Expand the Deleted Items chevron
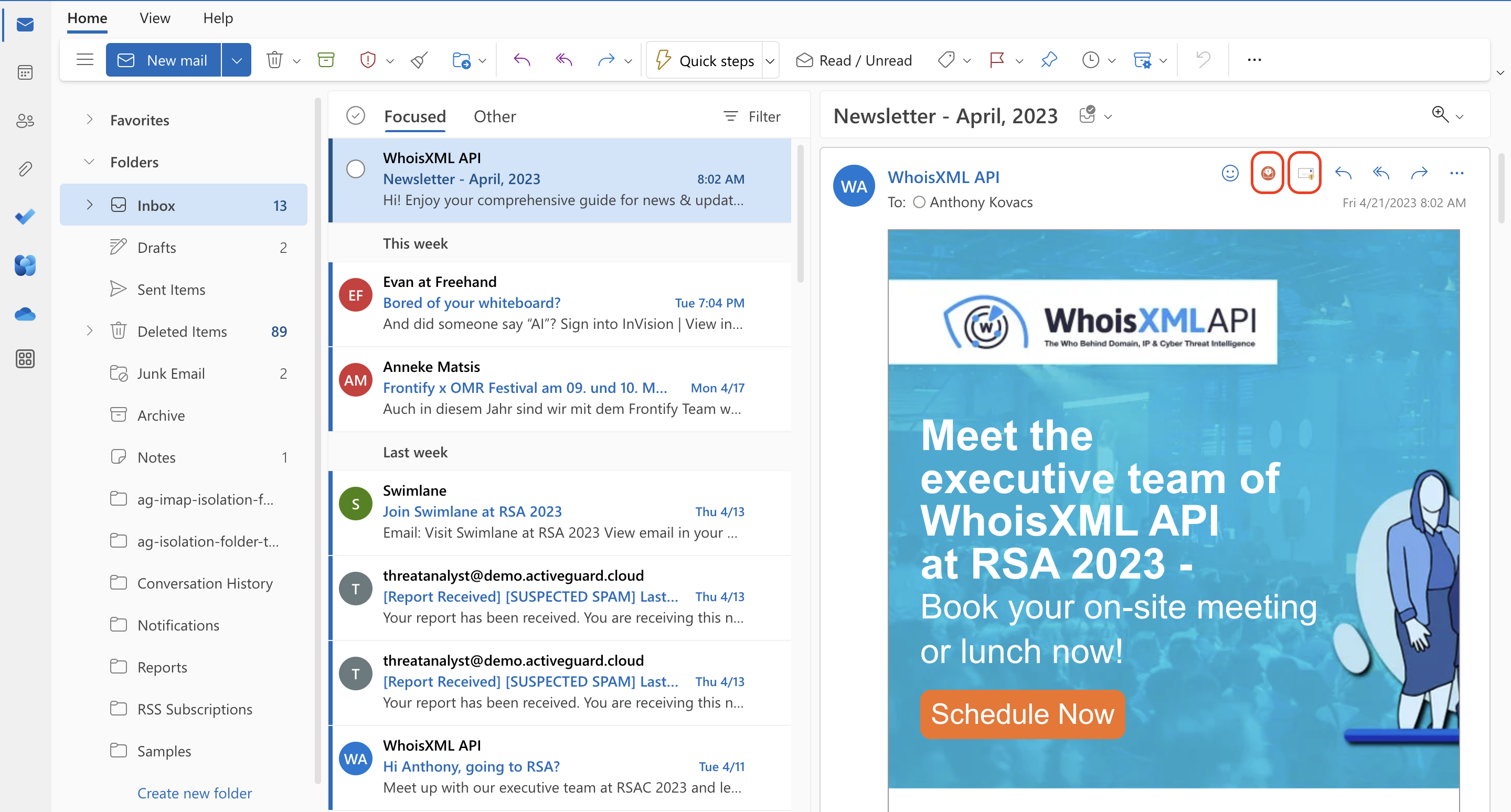Image resolution: width=1511 pixels, height=812 pixels. [x=89, y=330]
